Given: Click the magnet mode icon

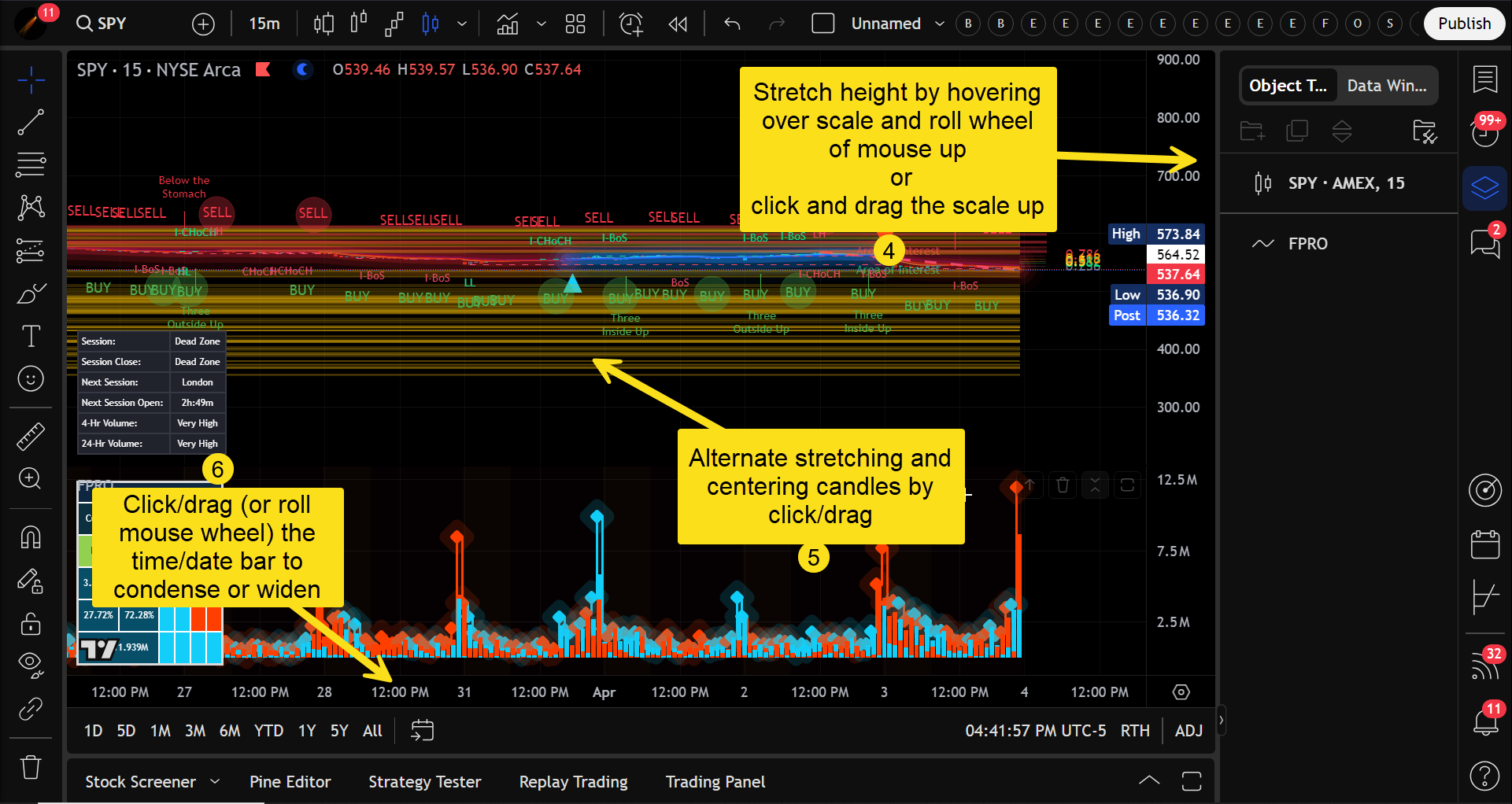Looking at the screenshot, I should click(x=31, y=538).
